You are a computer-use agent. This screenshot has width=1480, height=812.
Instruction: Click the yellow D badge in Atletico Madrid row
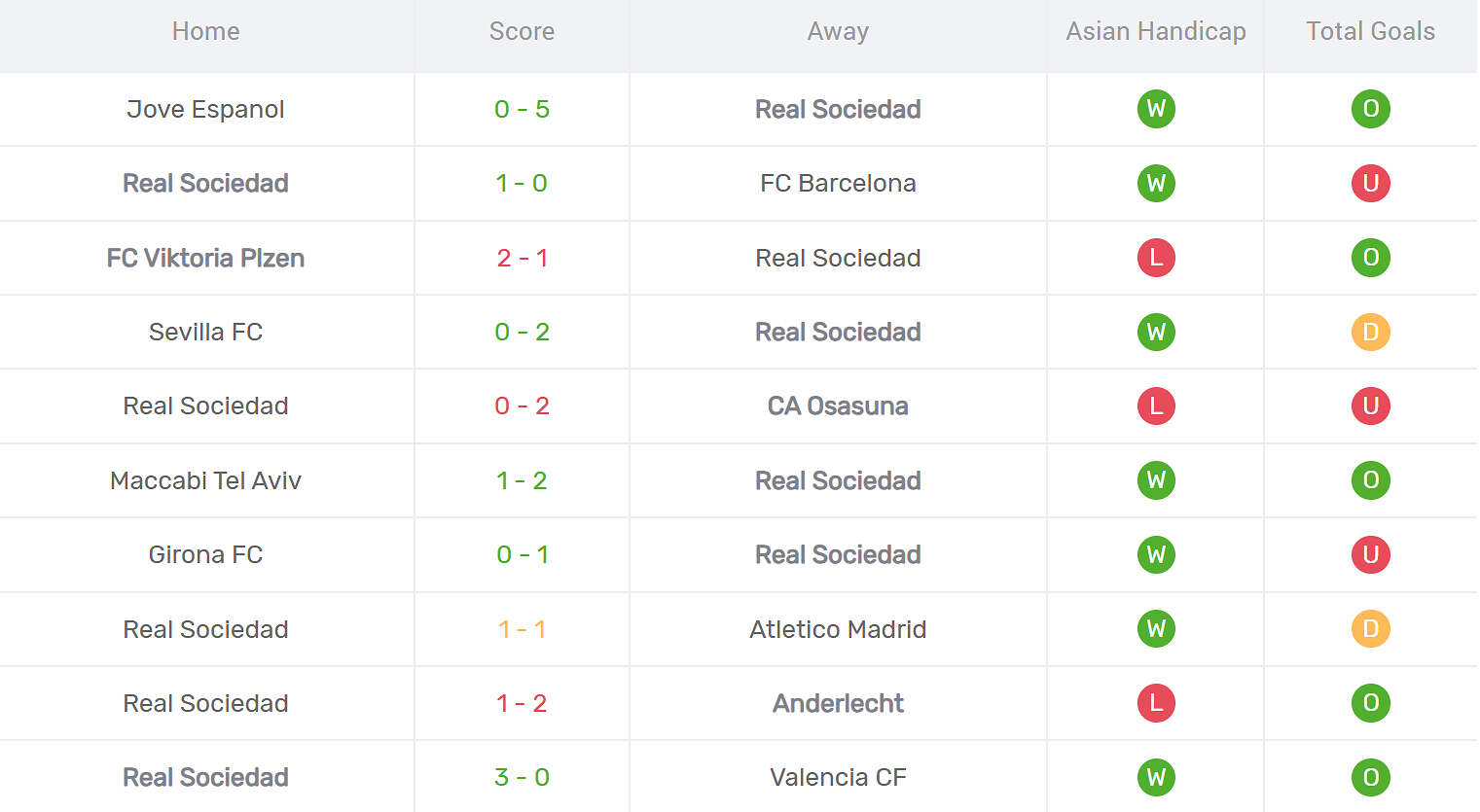[x=1370, y=629]
